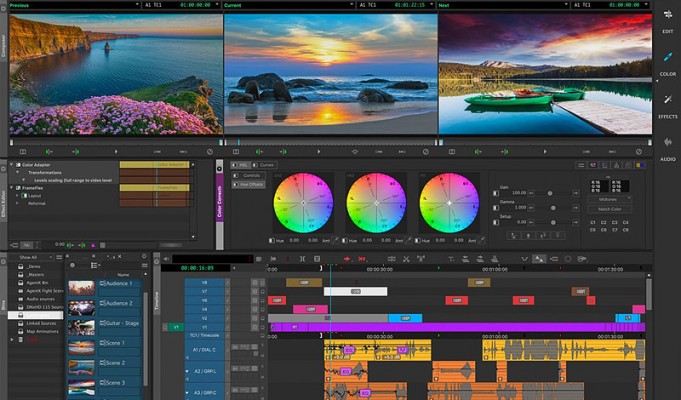This screenshot has width=681, height=400.
Task: Open the COLOR workspace icon
Action: click(x=668, y=57)
